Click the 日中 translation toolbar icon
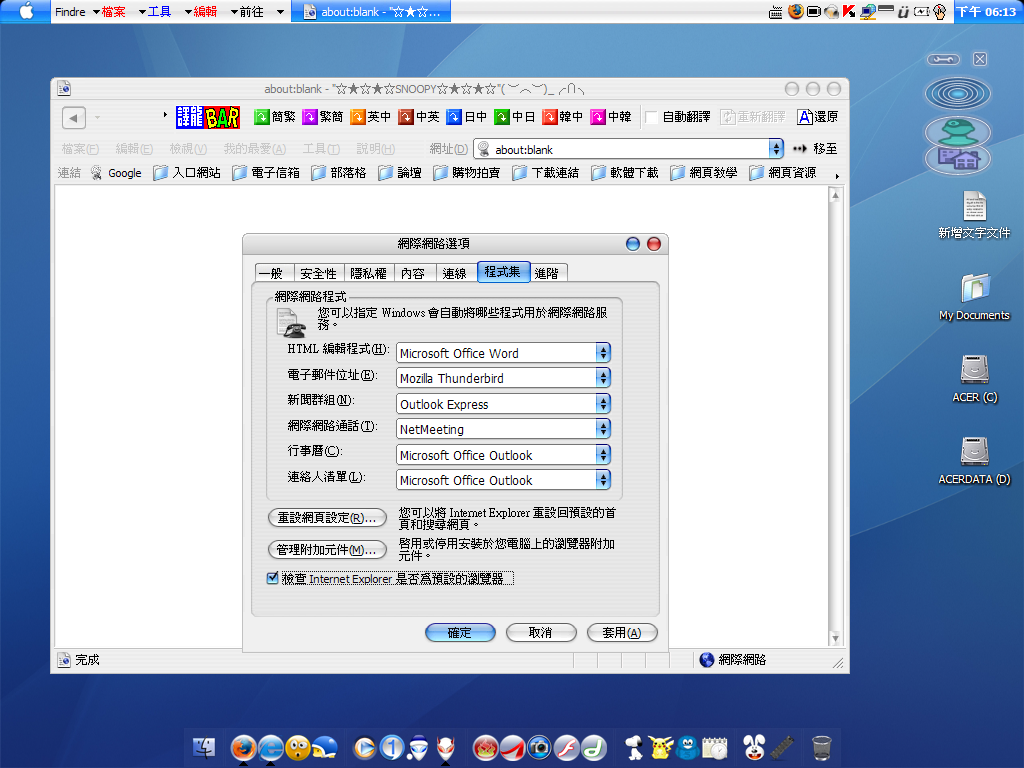The width and height of the screenshot is (1024, 768). click(454, 117)
